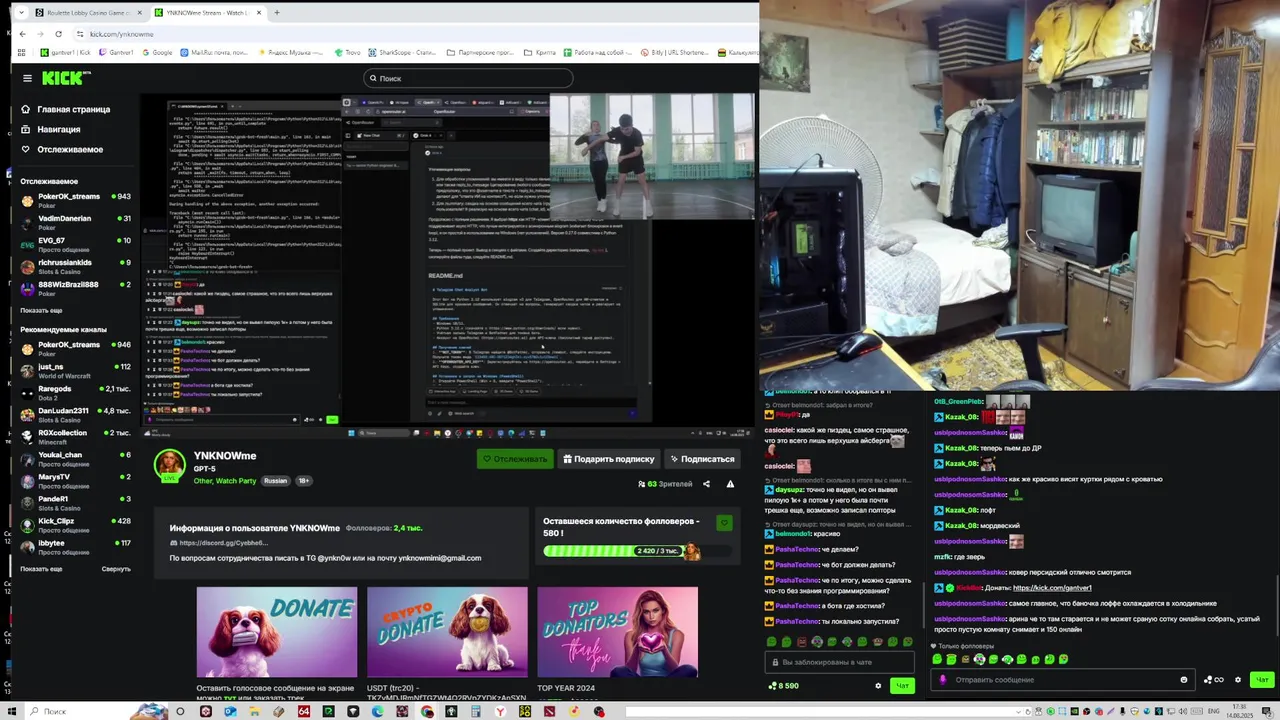Open the browser tab search dropdown
The width and height of the screenshot is (1280, 720).
click(21, 13)
